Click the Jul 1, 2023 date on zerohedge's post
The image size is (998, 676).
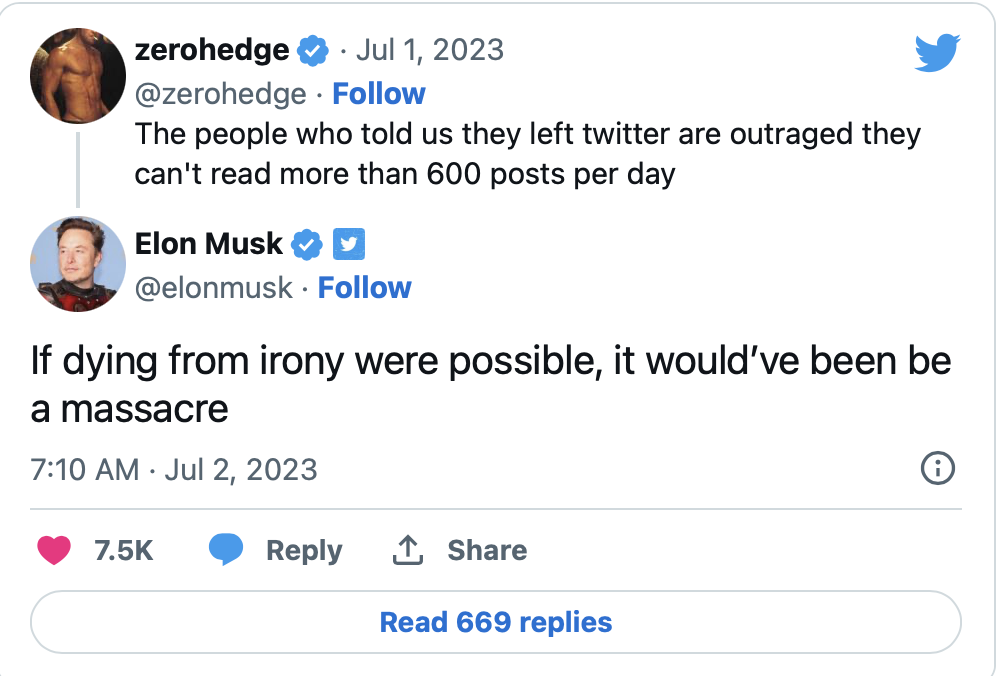432,50
